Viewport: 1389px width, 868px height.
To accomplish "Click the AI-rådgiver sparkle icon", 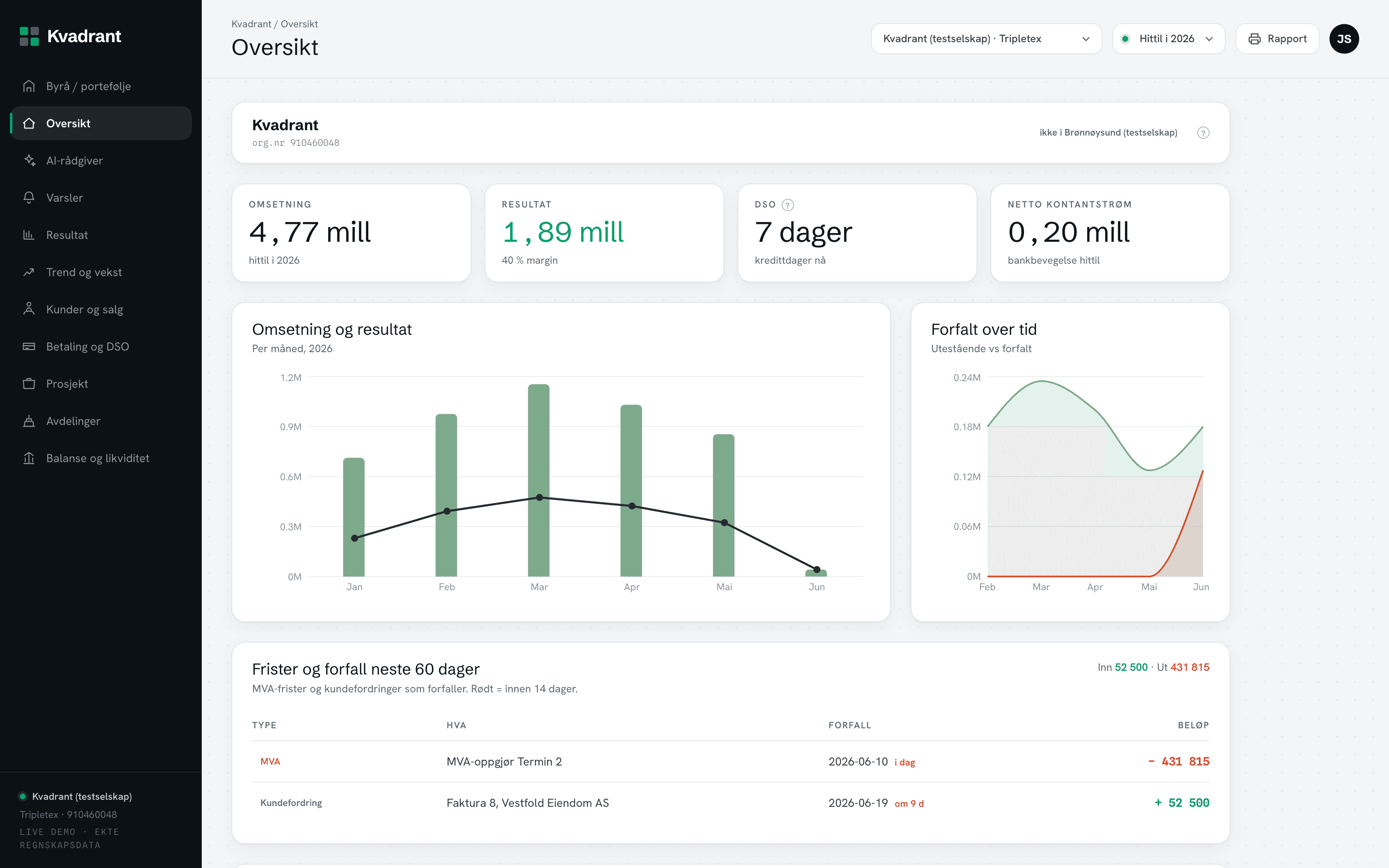I will click(x=29, y=161).
